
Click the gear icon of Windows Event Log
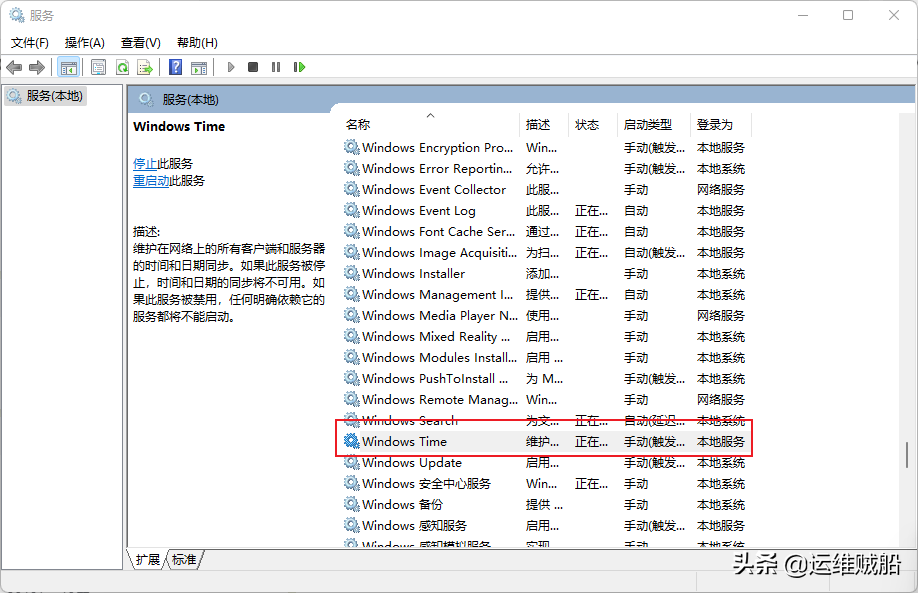point(351,210)
